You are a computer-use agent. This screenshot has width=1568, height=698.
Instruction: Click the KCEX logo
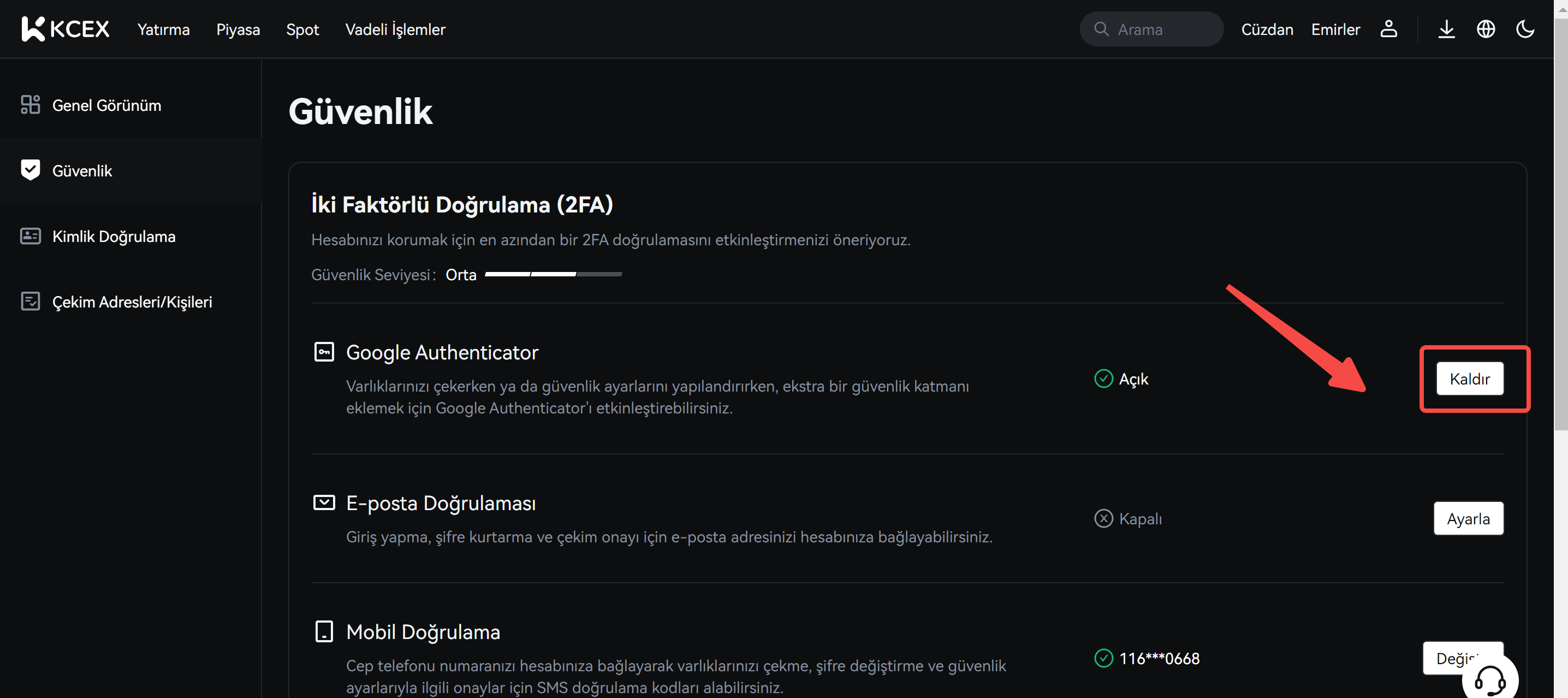[65, 28]
